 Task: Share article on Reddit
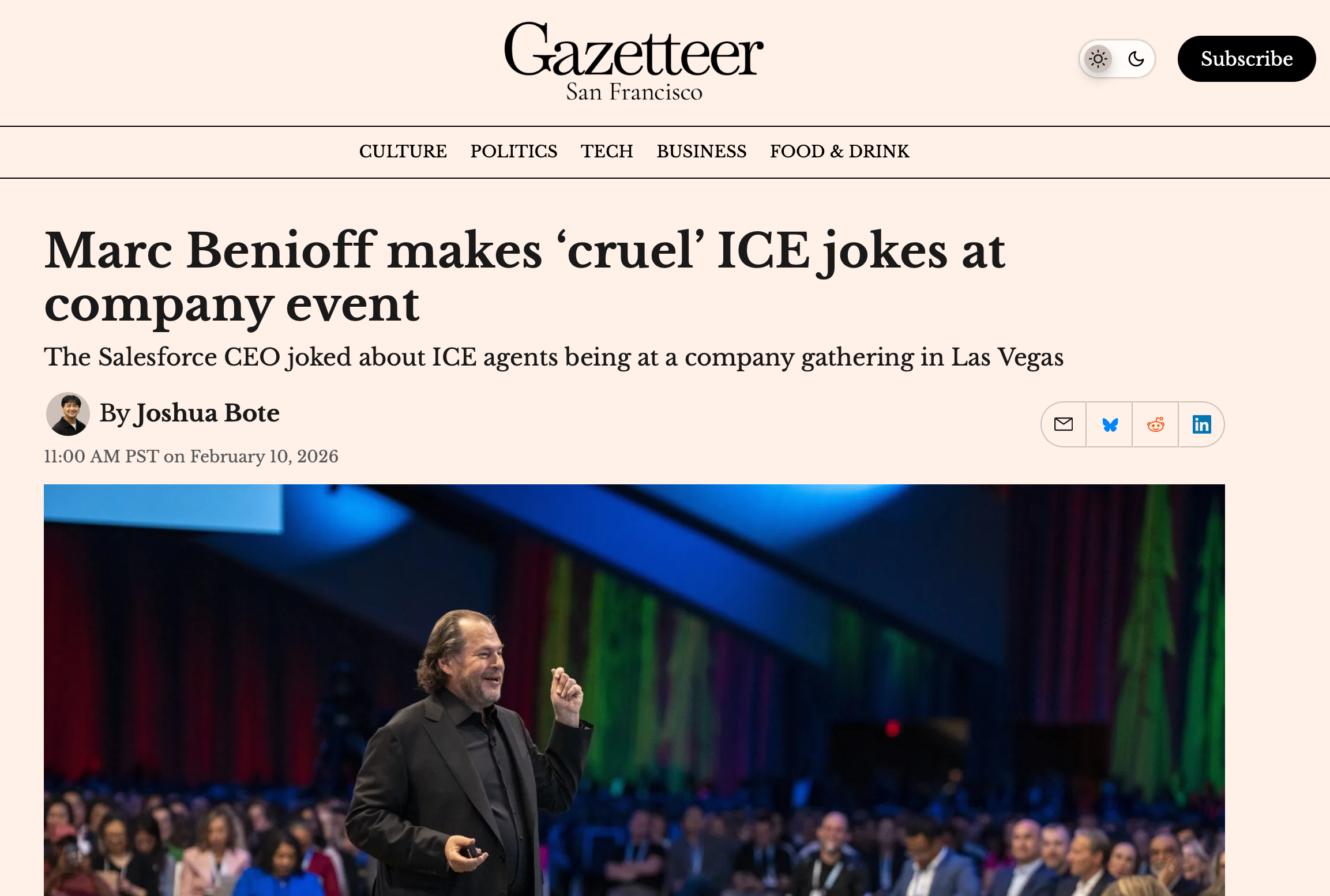(1156, 425)
